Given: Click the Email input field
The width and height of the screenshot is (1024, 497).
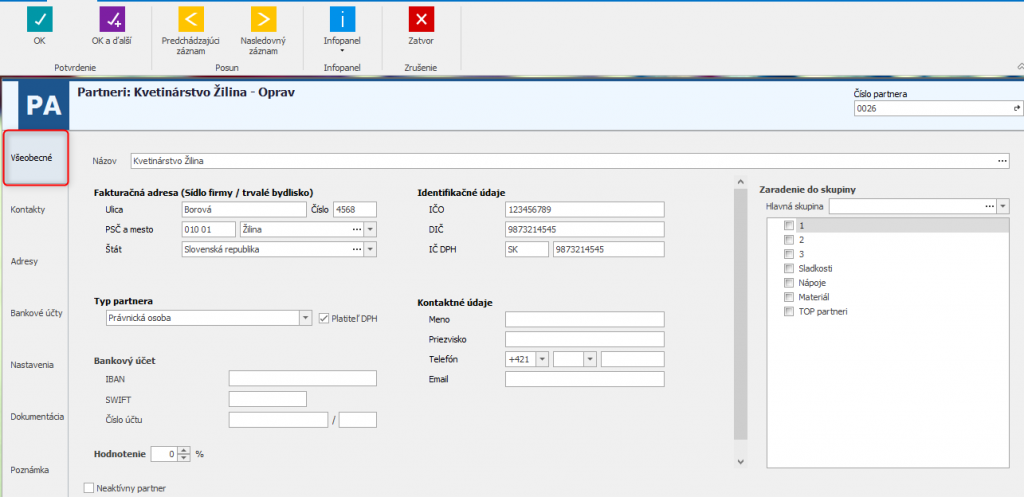Looking at the screenshot, I should 584,379.
